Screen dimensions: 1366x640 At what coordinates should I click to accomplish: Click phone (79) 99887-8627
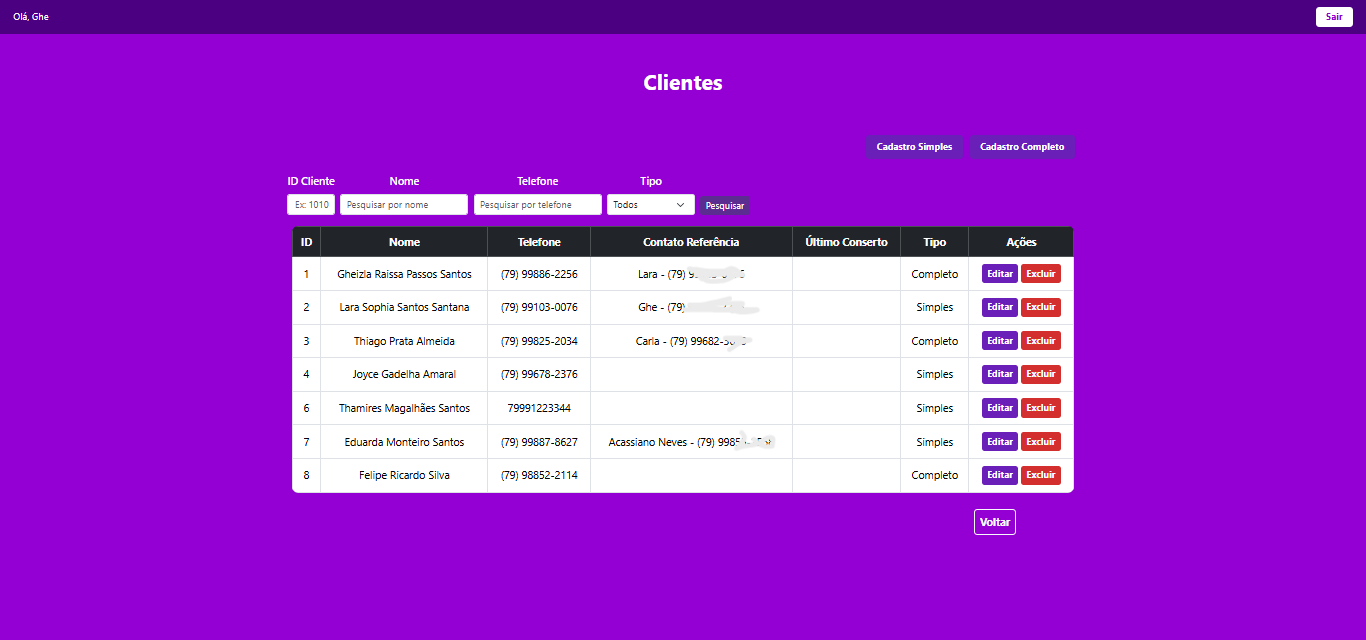click(539, 442)
